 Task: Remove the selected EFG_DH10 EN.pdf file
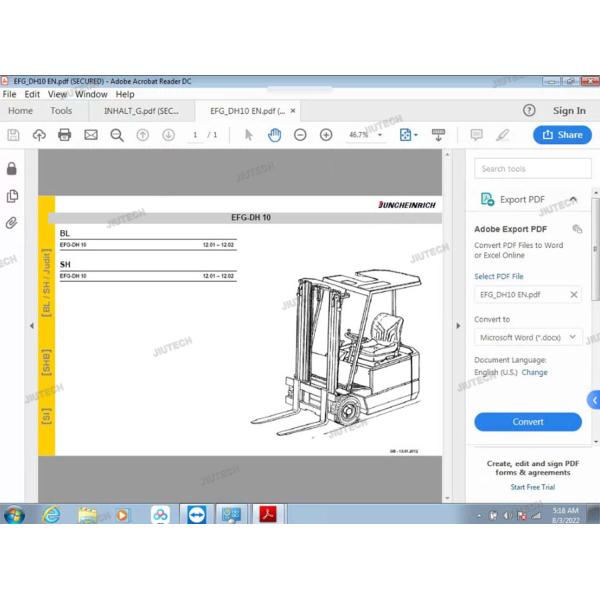[x=573, y=295]
